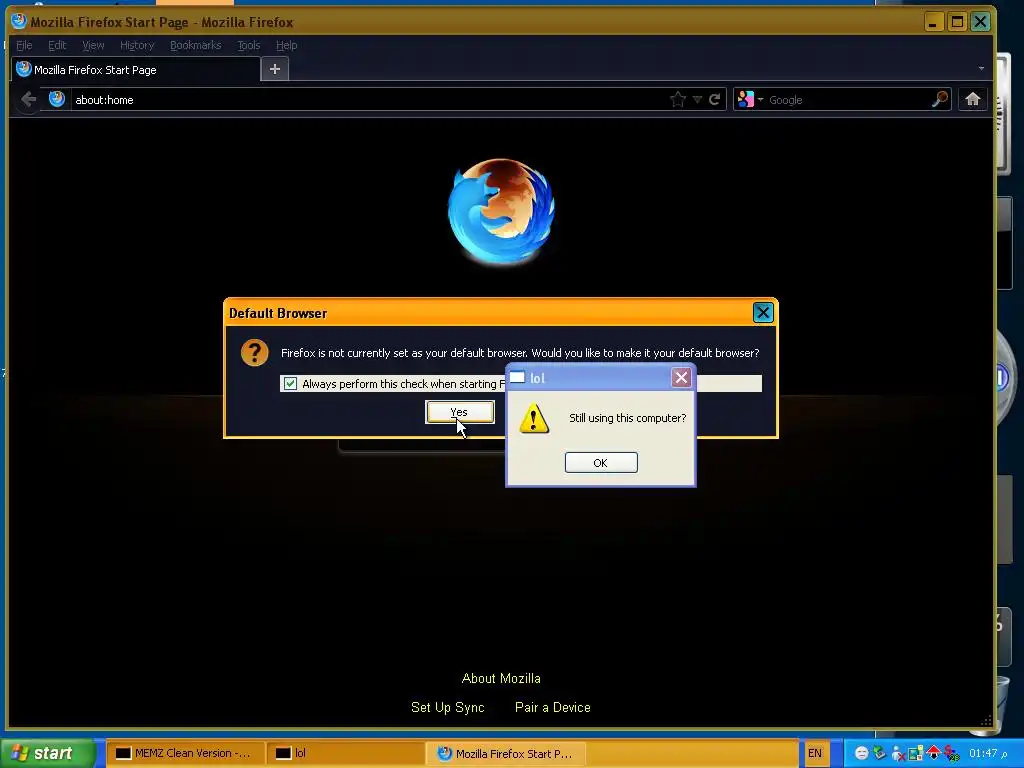Bookmark this page with the star icon
1024x768 pixels.
[678, 99]
